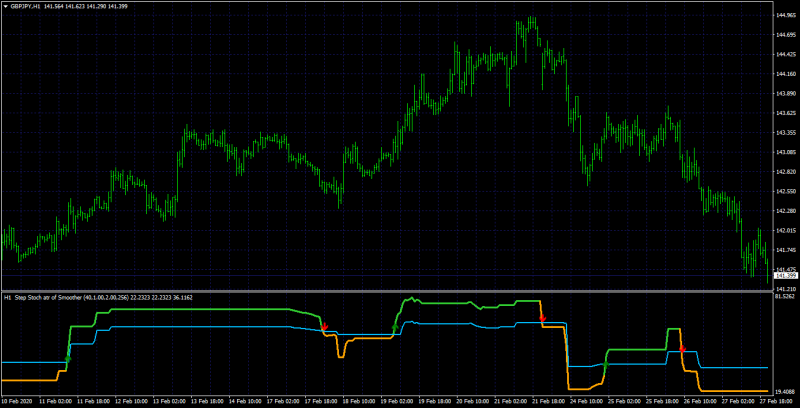Click the 143.085 price scale label
Viewport: 800px width, 408px height.
[x=786, y=152]
